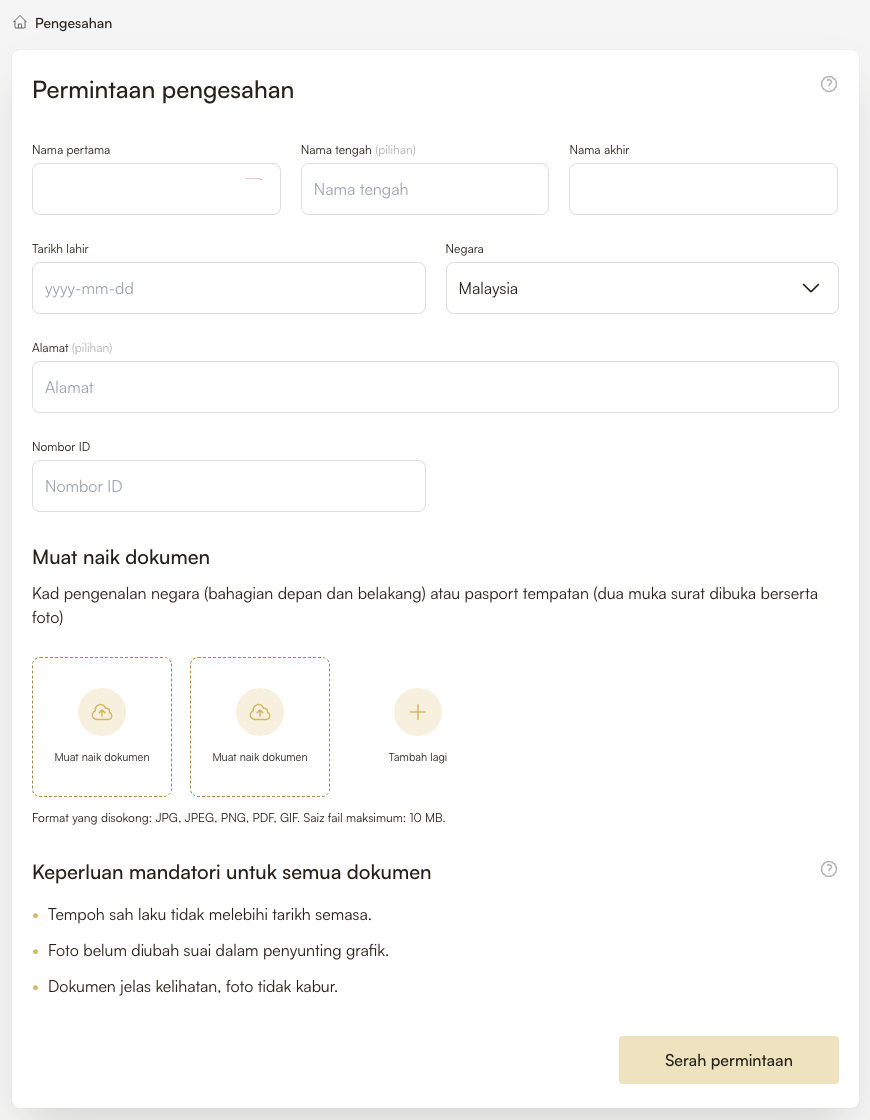Image resolution: width=870 pixels, height=1120 pixels.
Task: Click the Alamat address field
Action: click(435, 387)
